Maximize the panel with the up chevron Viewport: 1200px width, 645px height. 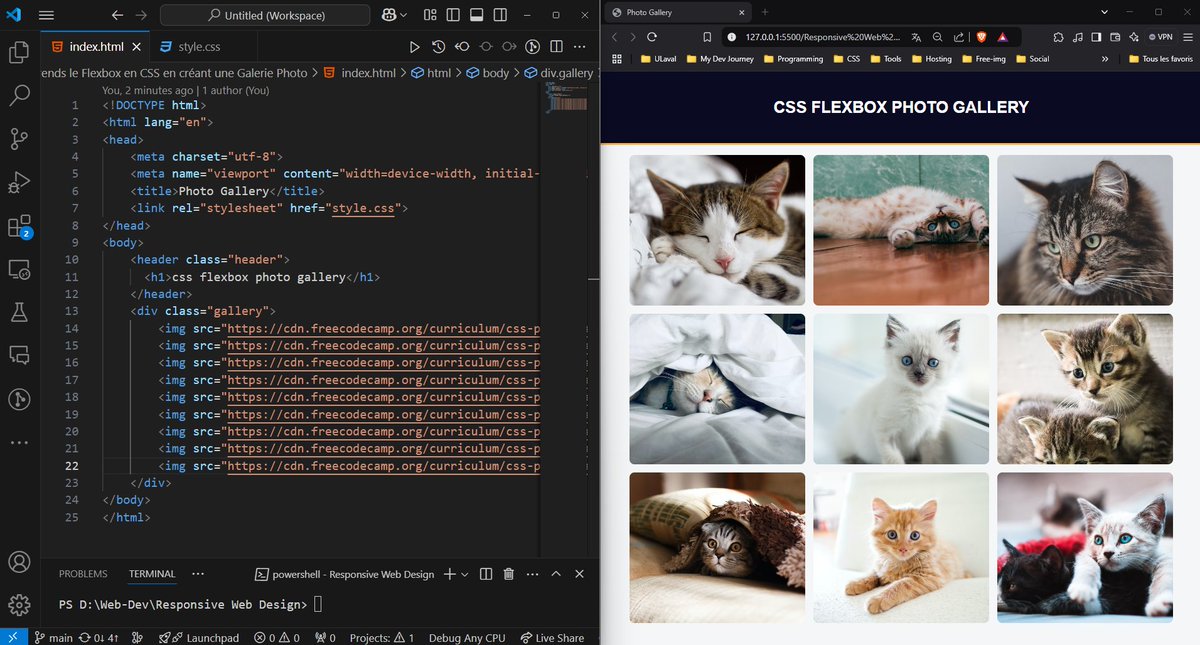556,574
